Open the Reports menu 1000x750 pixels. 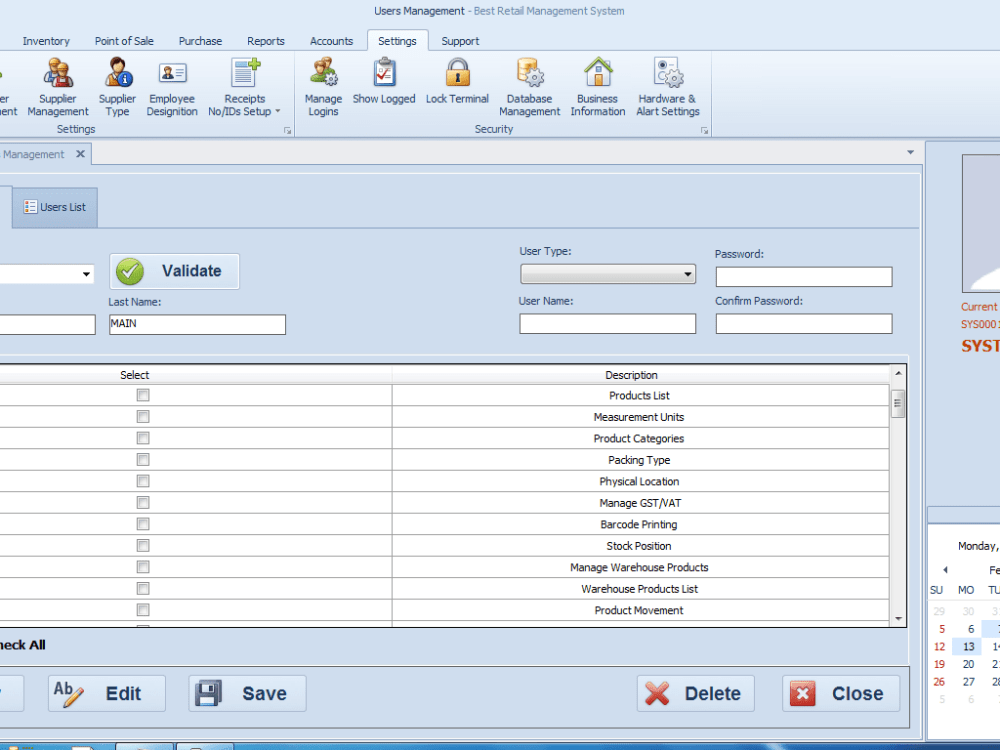[265, 41]
